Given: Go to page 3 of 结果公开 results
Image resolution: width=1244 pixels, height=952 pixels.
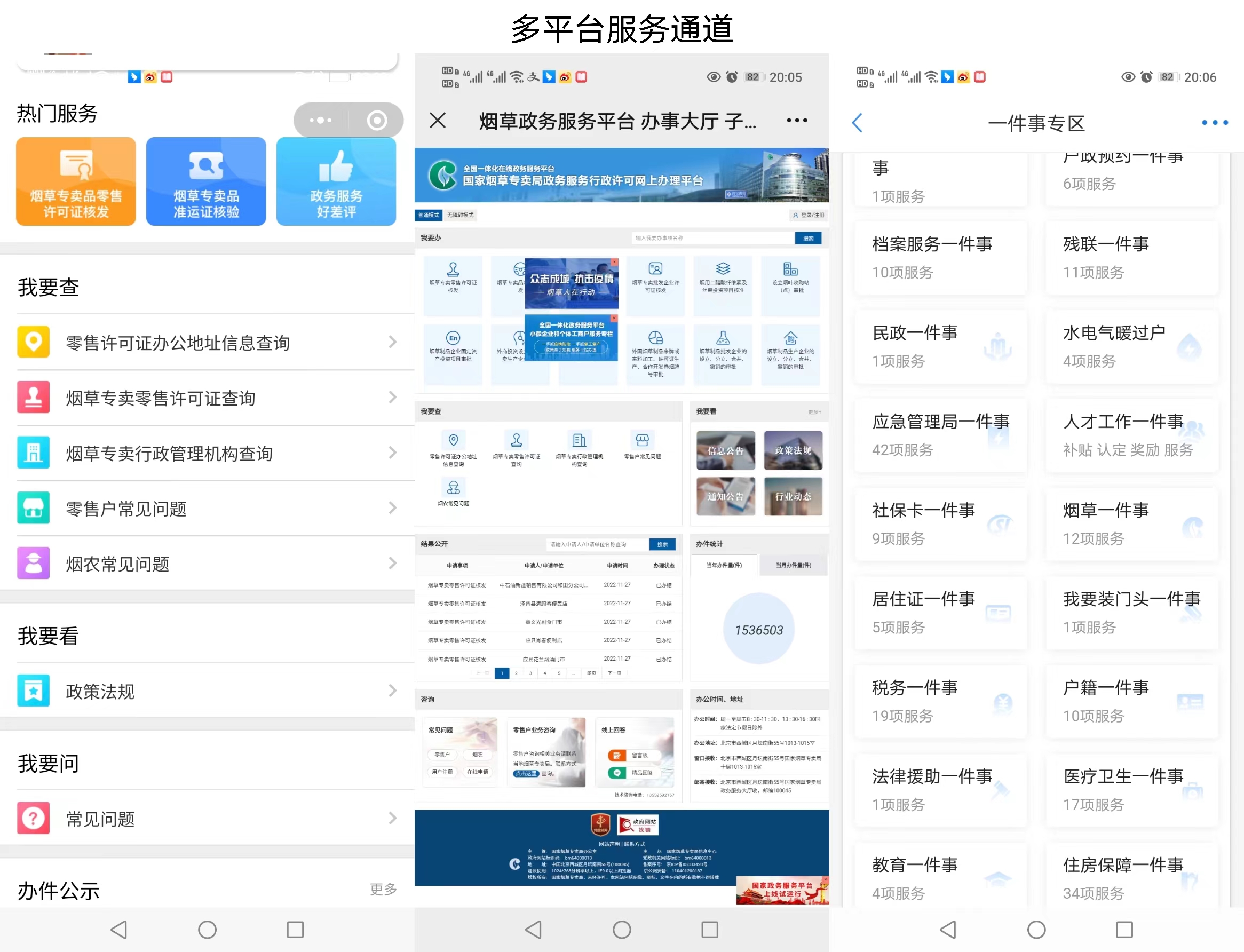Looking at the screenshot, I should pyautogui.click(x=530, y=673).
